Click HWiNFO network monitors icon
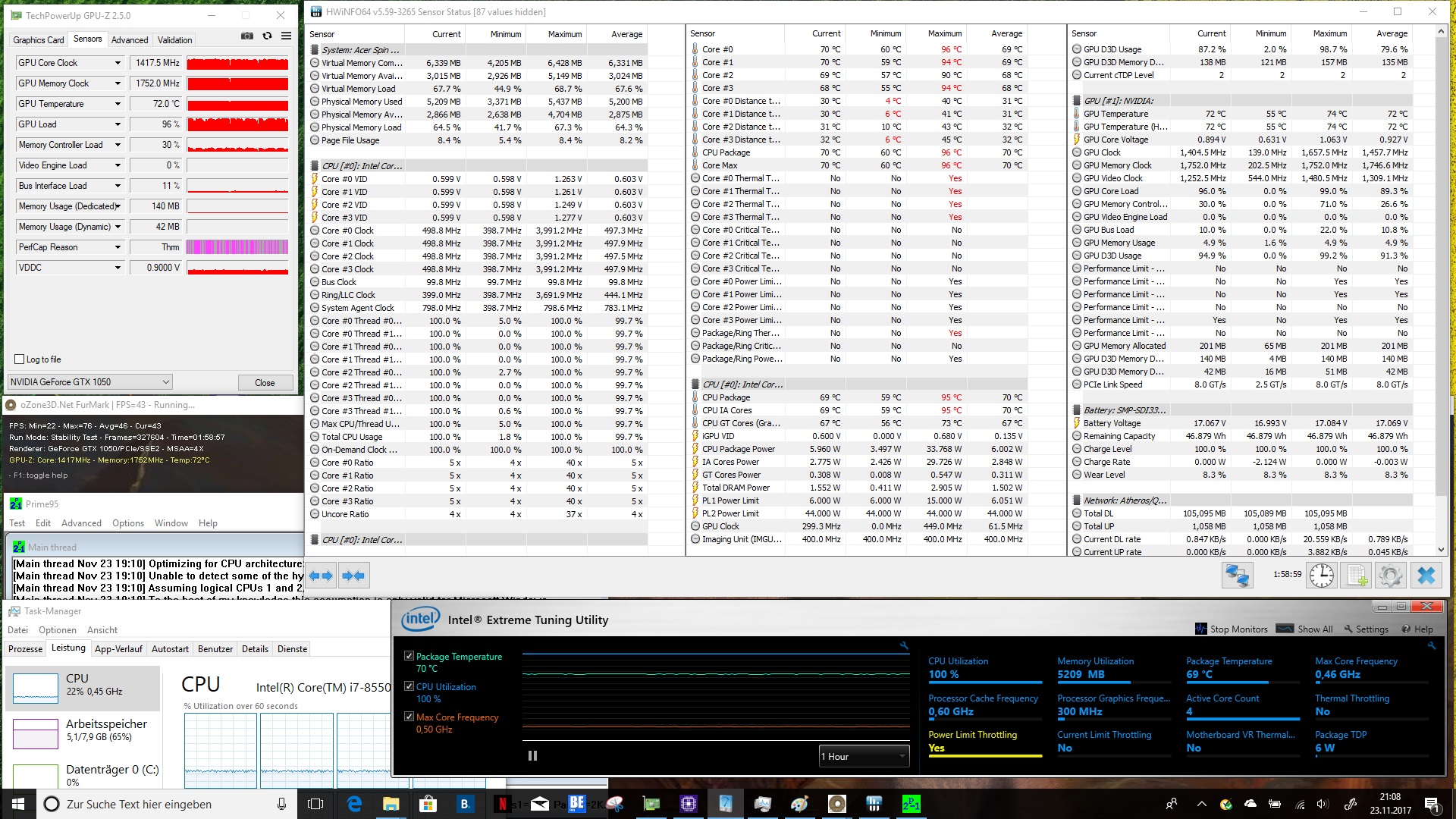1456x819 pixels. click(x=1237, y=576)
